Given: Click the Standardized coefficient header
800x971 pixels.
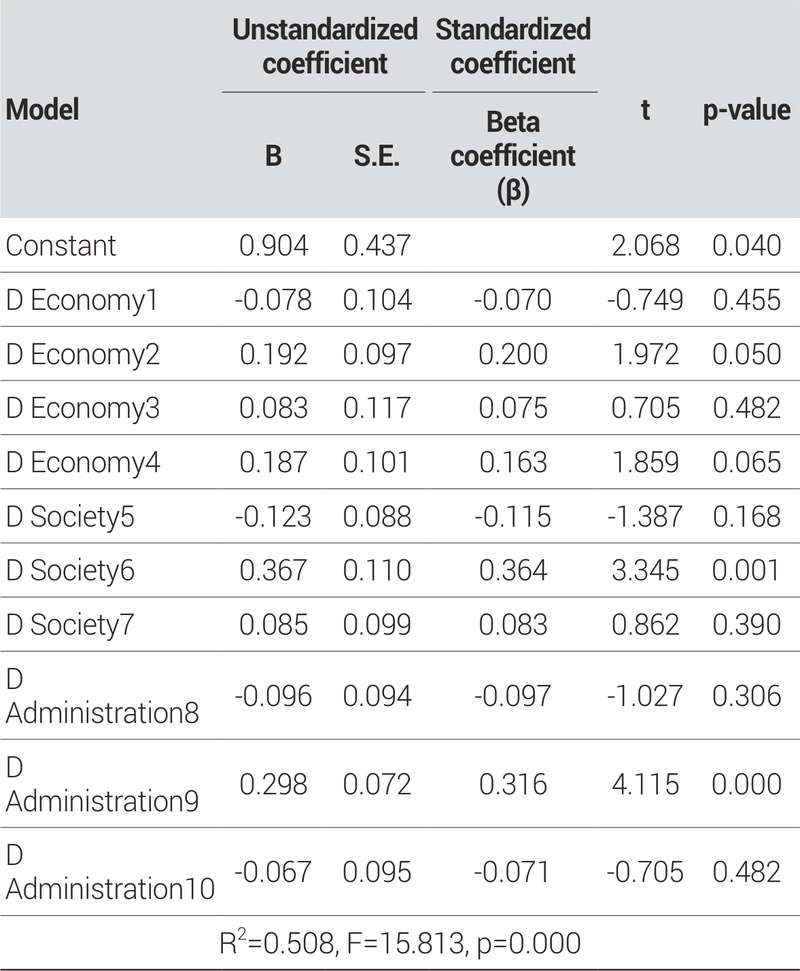Looking at the screenshot, I should (513, 46).
